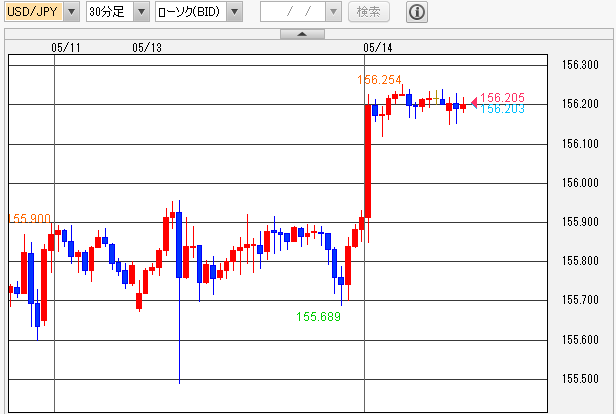Viewport: 616px width, 414px height.
Task: Click the 155.600 axis value
Action: pos(580,340)
